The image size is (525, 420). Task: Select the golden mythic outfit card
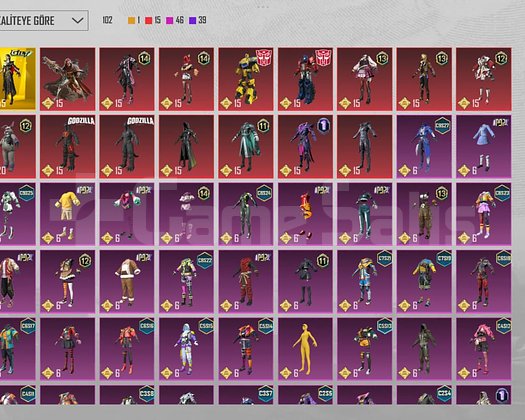tap(17, 79)
